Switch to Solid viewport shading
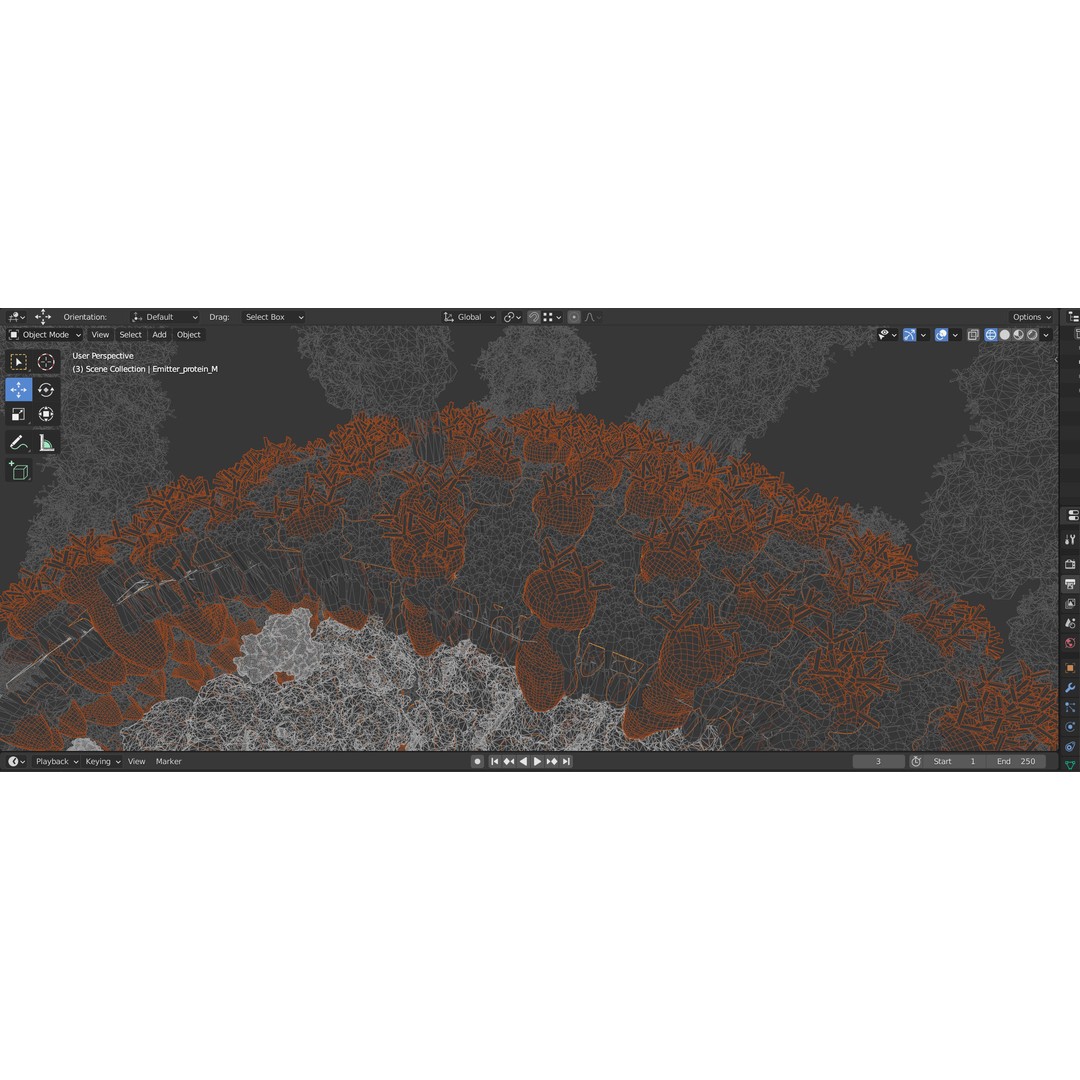Screen dimensions: 1080x1080 (x=1004, y=335)
